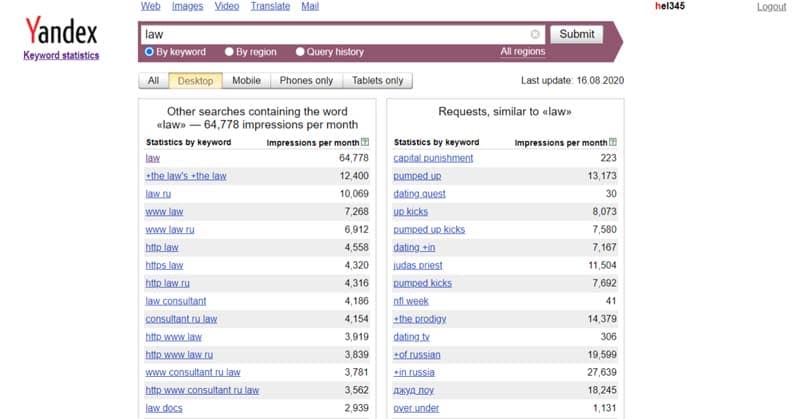Open the '+of russian' similar request
The width and height of the screenshot is (800, 419).
point(417,355)
